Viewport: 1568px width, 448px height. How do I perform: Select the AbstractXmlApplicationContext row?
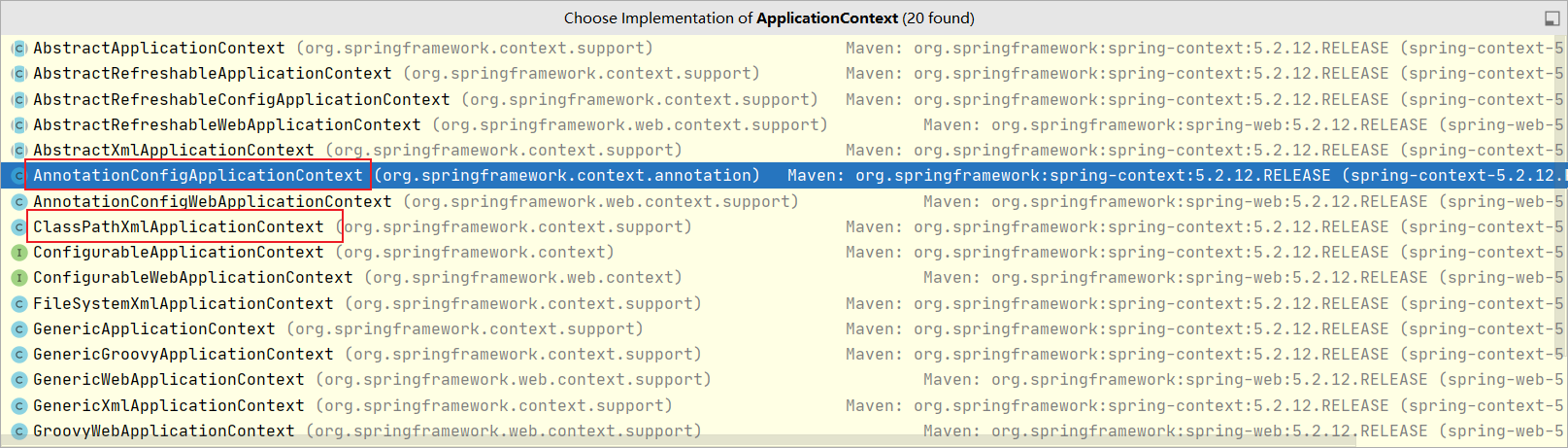[x=173, y=151]
